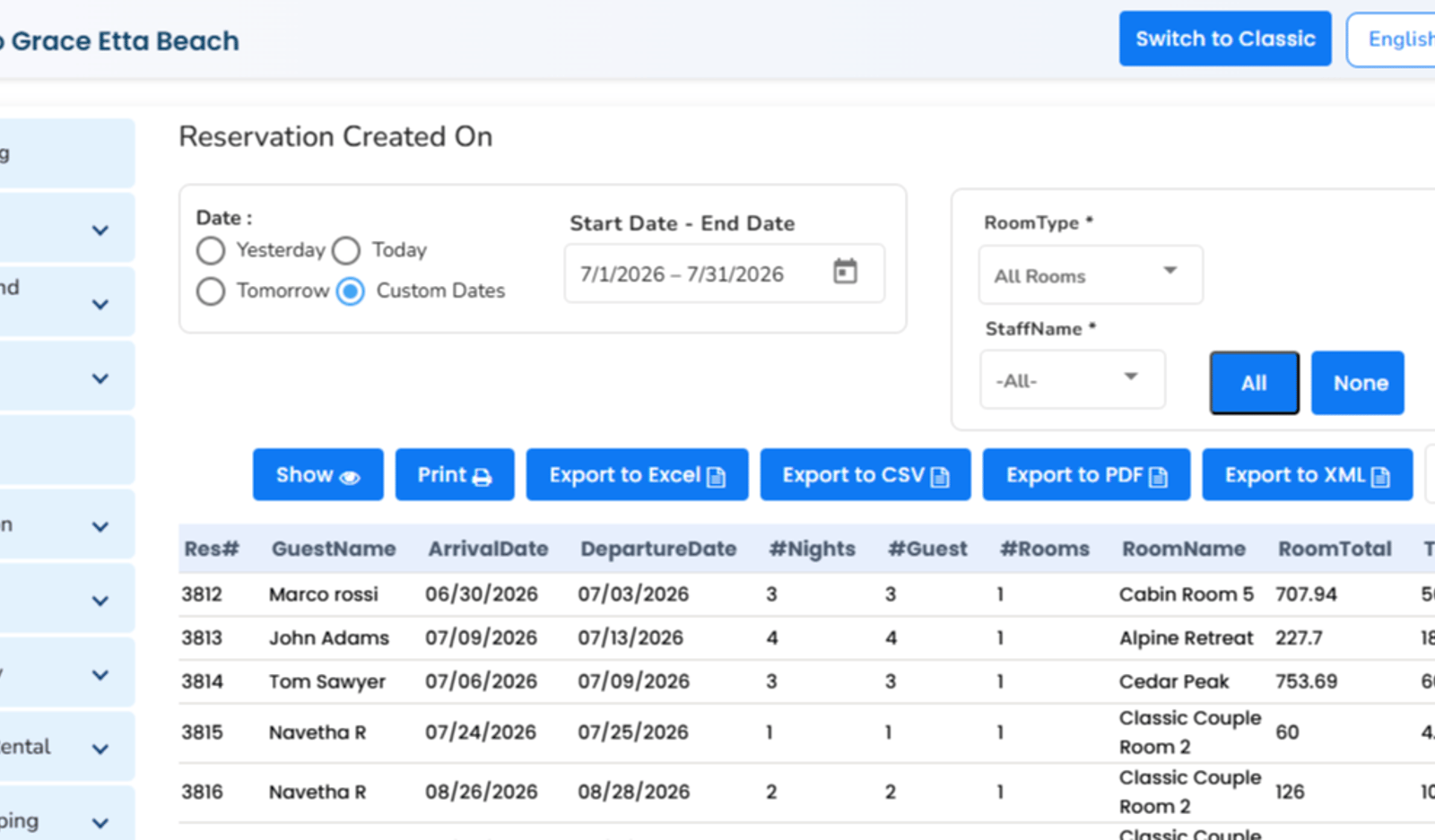Click reservation number 3813
The image size is (1435, 840).
click(202, 638)
